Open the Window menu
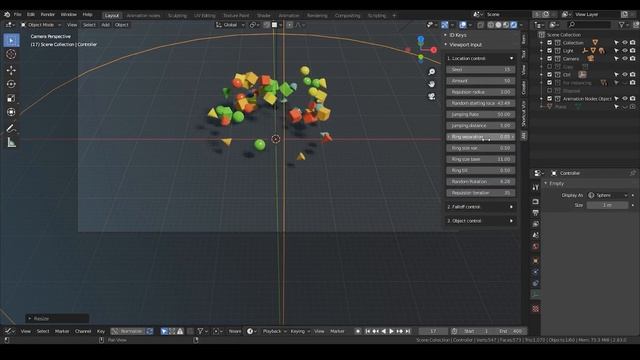Screen dimensions: 640x360 pyautogui.click(x=69, y=14)
